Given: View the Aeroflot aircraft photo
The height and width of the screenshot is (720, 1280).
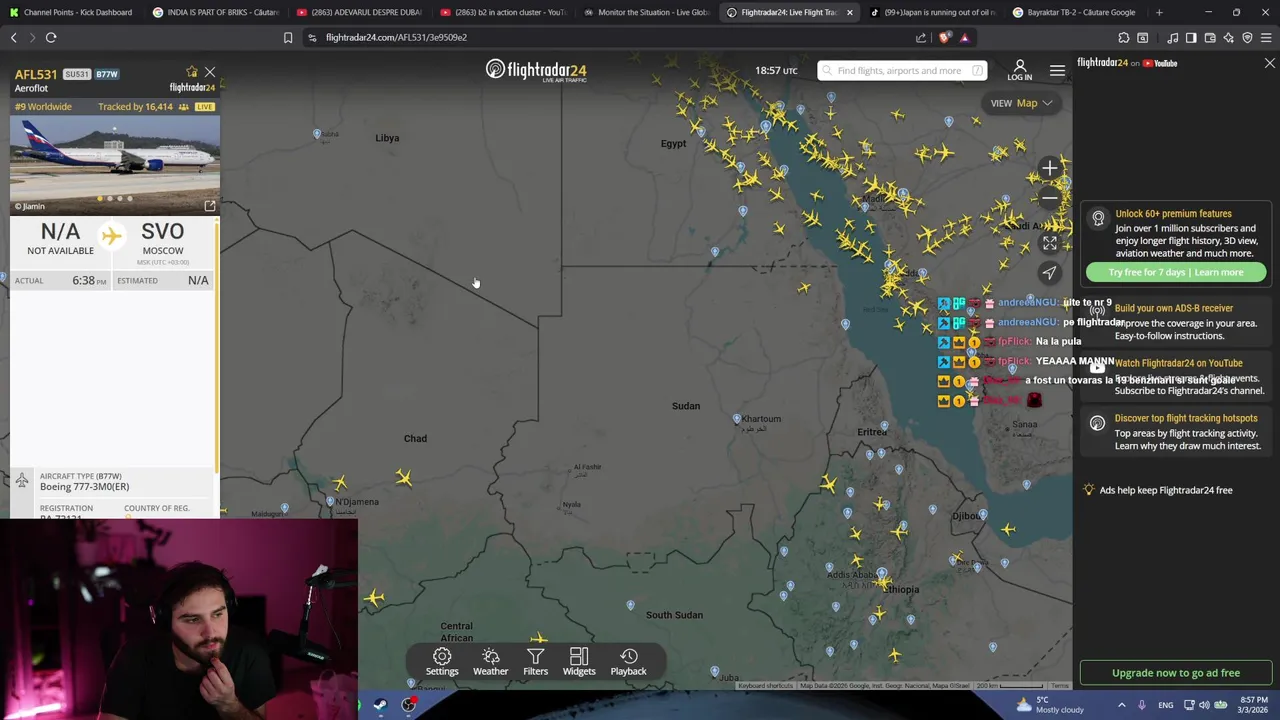Looking at the screenshot, I should 115,164.
